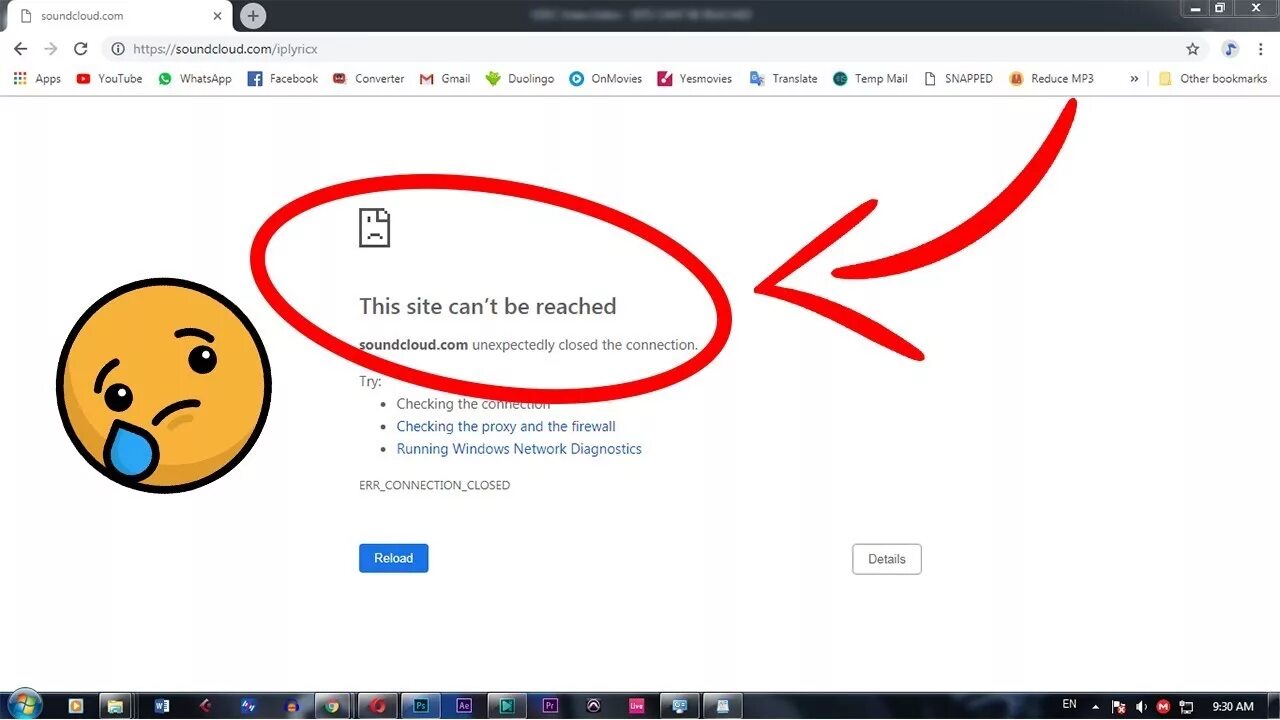Open the Converter bookmark
This screenshot has width=1280, height=720.
(x=369, y=79)
